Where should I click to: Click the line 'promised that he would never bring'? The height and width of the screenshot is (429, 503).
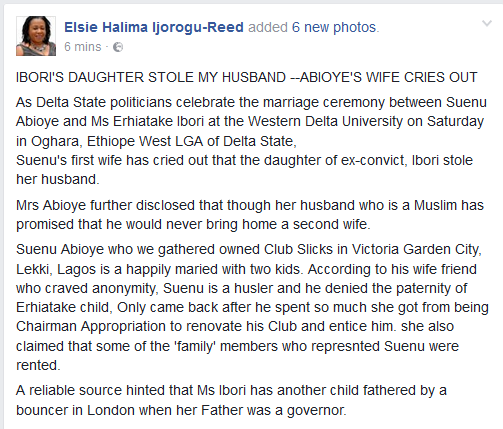coord(193,224)
